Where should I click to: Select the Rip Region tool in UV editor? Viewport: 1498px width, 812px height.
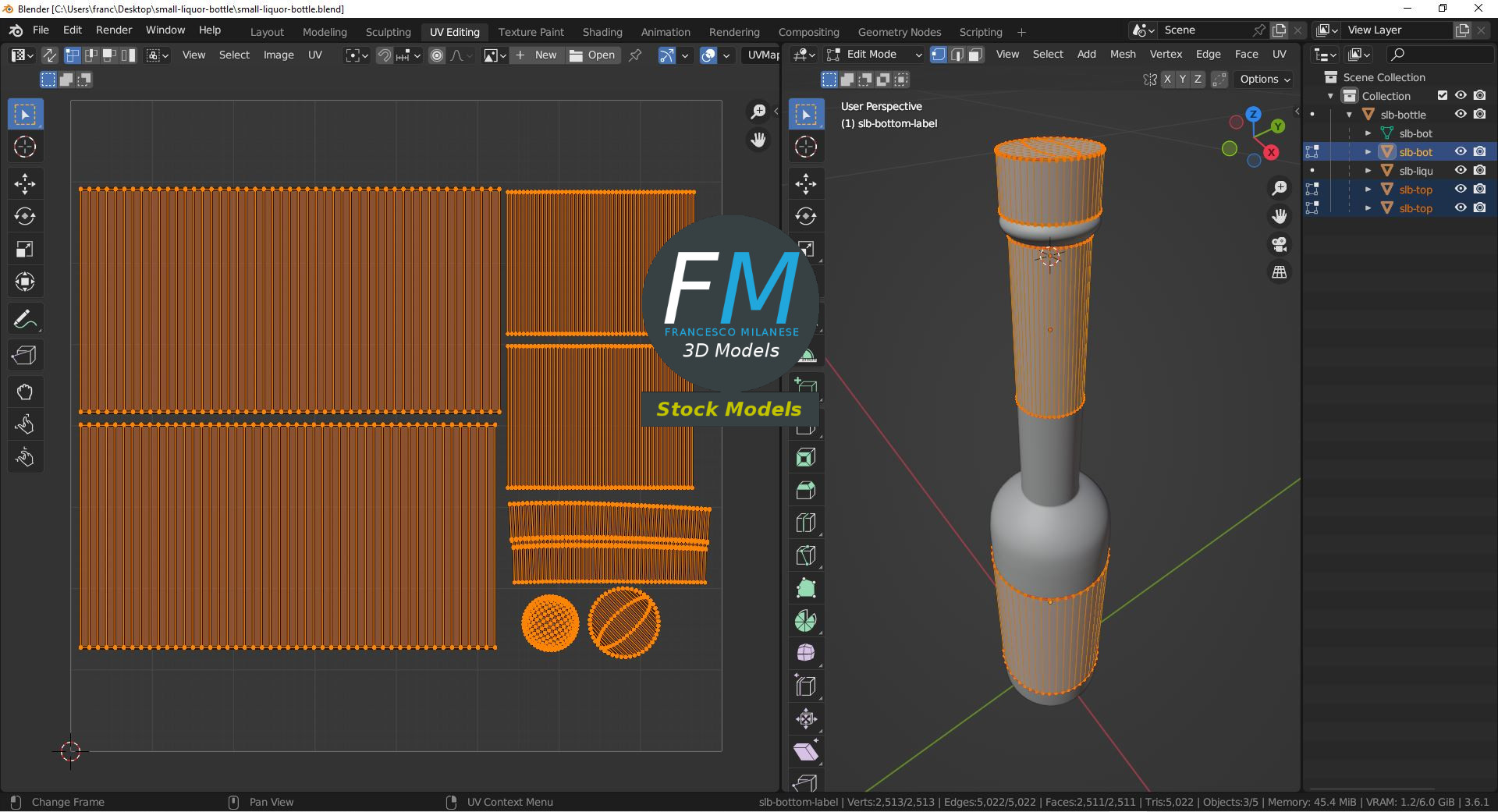[x=25, y=356]
